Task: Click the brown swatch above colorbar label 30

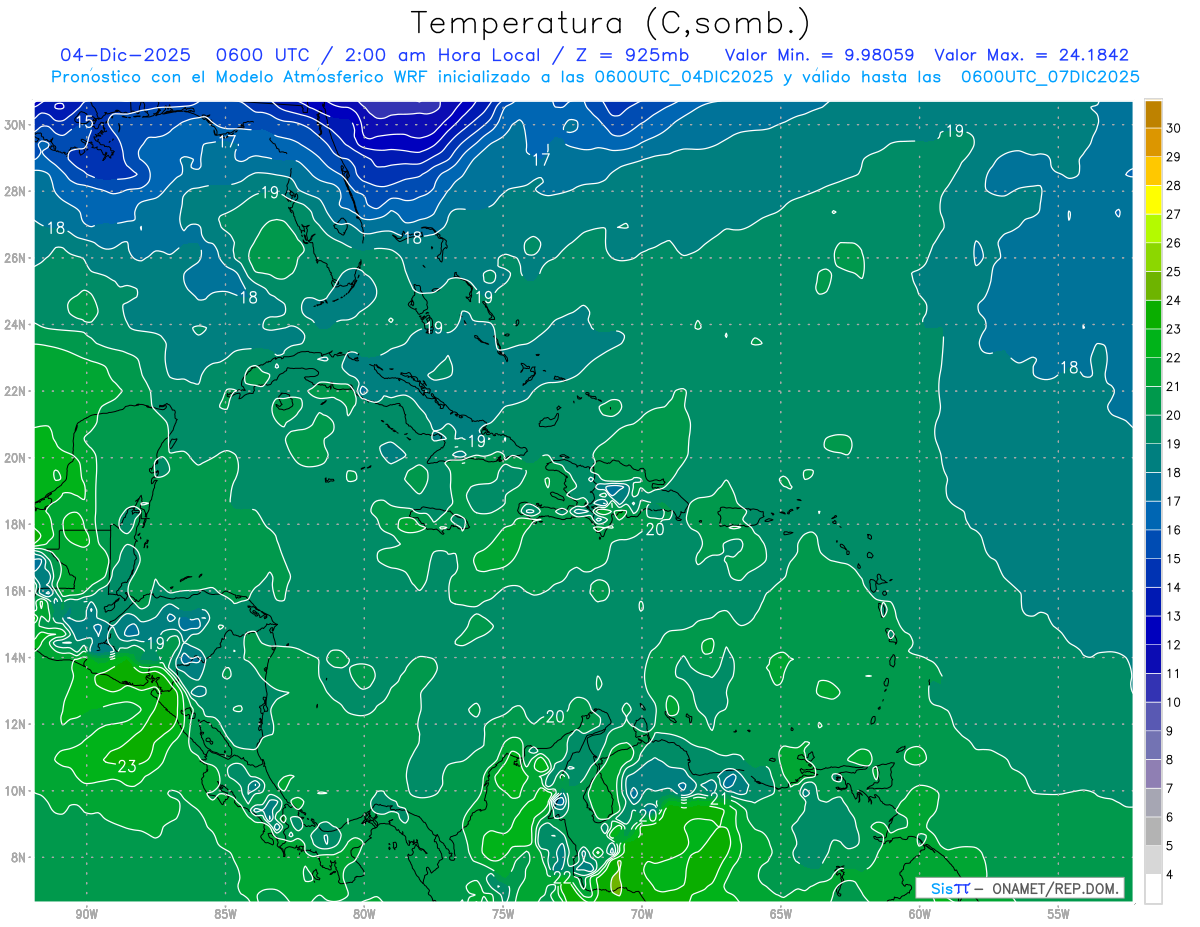Action: (1153, 114)
